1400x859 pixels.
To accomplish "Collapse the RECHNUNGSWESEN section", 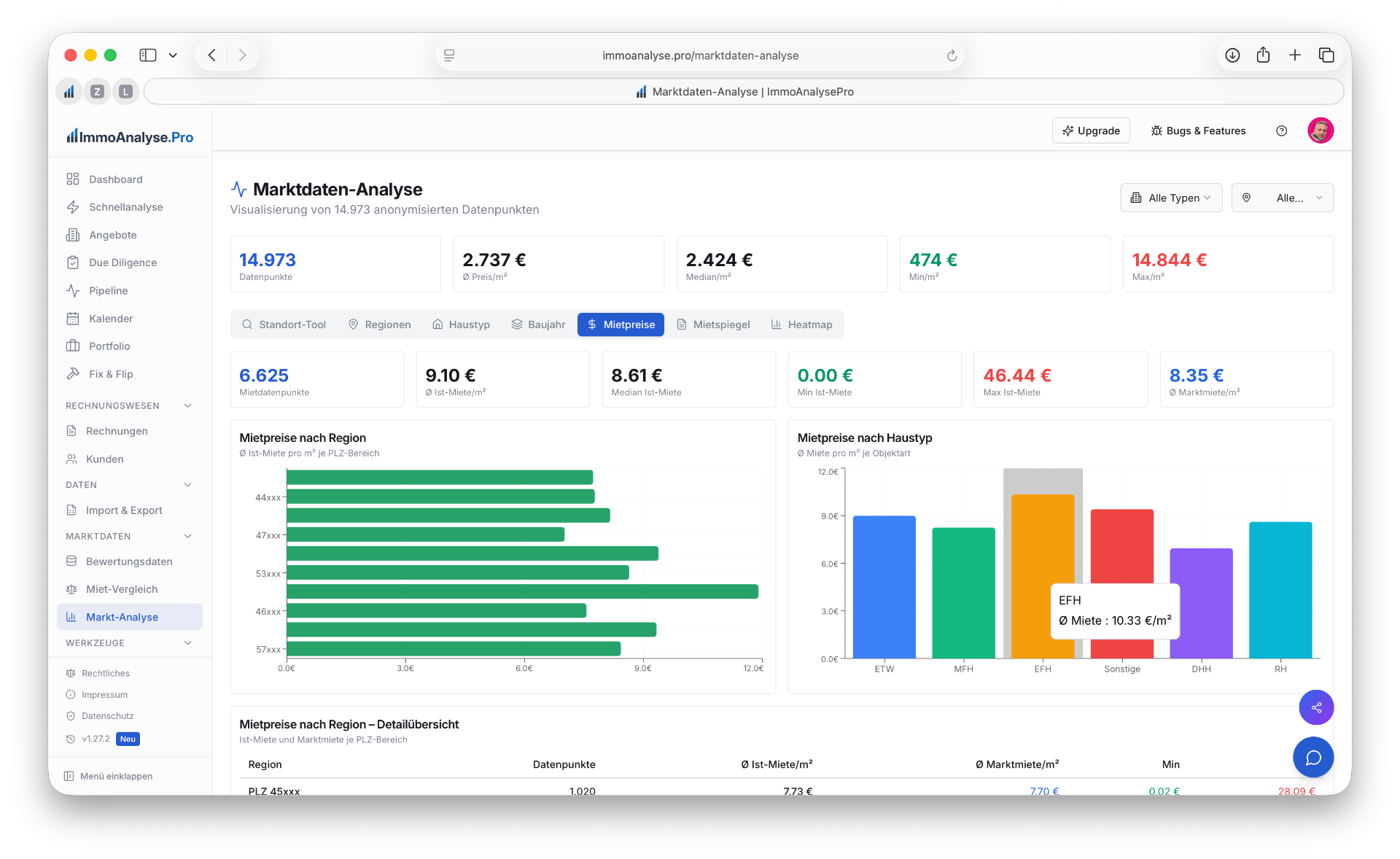I will pyautogui.click(x=130, y=405).
